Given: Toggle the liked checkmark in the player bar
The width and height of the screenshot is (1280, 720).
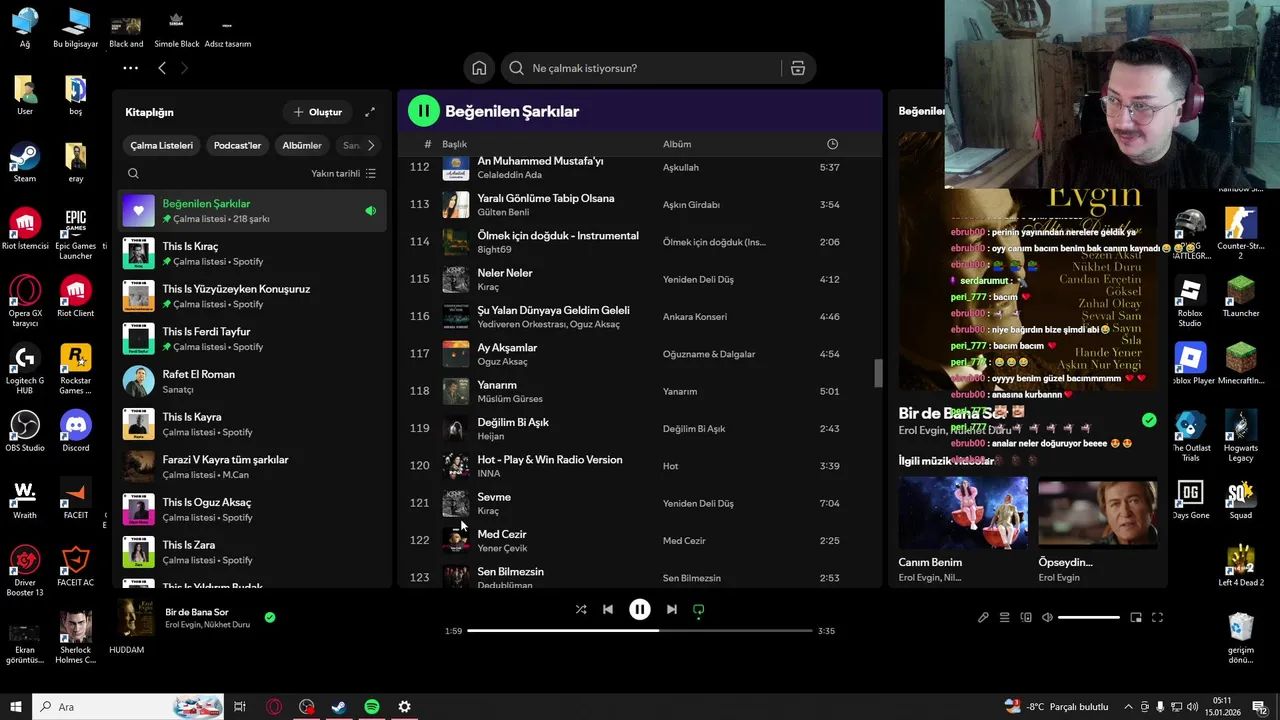Looking at the screenshot, I should click(270, 617).
